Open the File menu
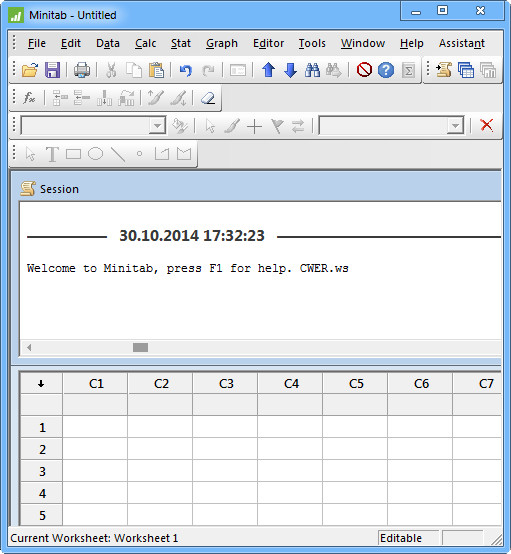This screenshot has width=511, height=554. (37, 43)
